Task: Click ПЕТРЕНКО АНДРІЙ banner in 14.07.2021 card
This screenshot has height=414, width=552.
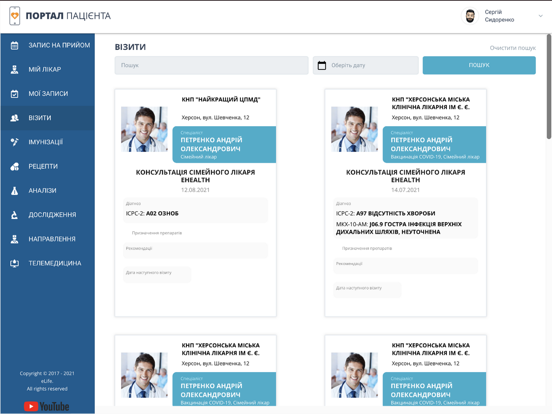Action: pyautogui.click(x=434, y=145)
